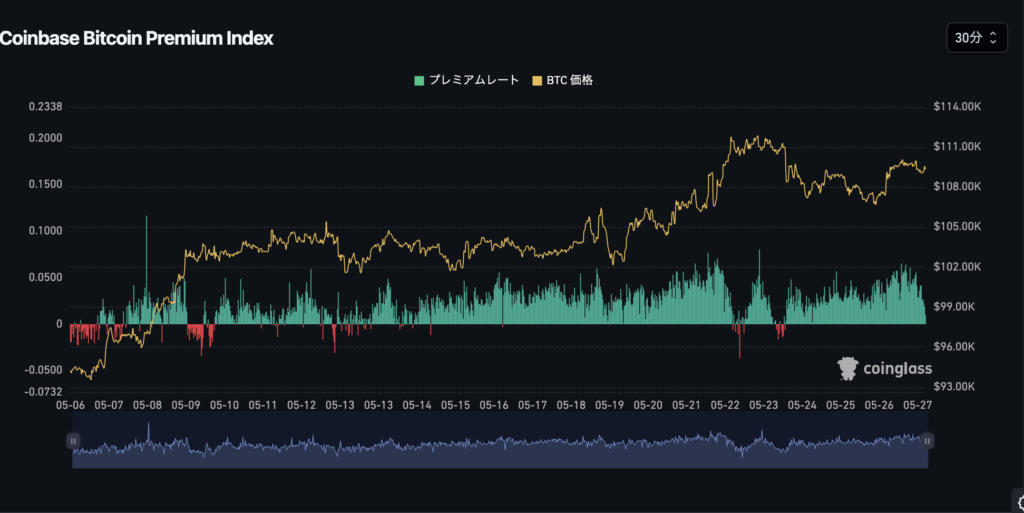This screenshot has width=1024, height=513.
Task: Click the 05-17 date label
Action: pyautogui.click(x=532, y=405)
